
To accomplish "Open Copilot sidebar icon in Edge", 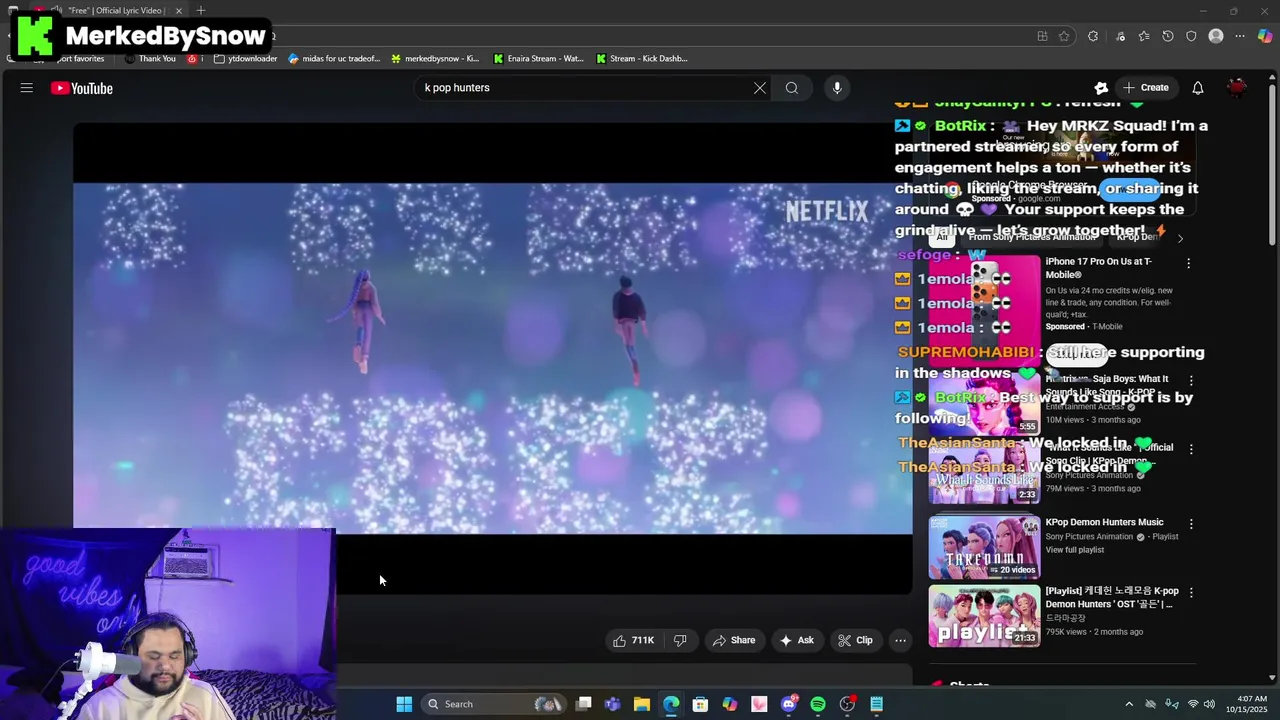I will [x=1265, y=36].
